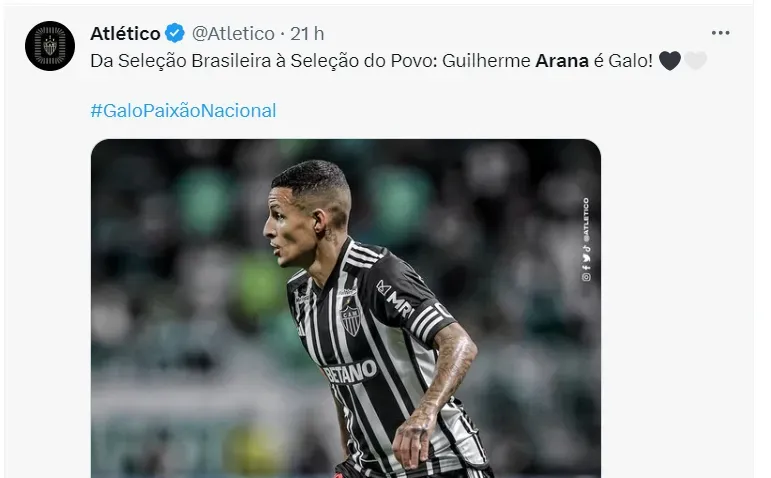This screenshot has width=771, height=478.
Task: Click the black heart emoji
Action: (x=669, y=62)
